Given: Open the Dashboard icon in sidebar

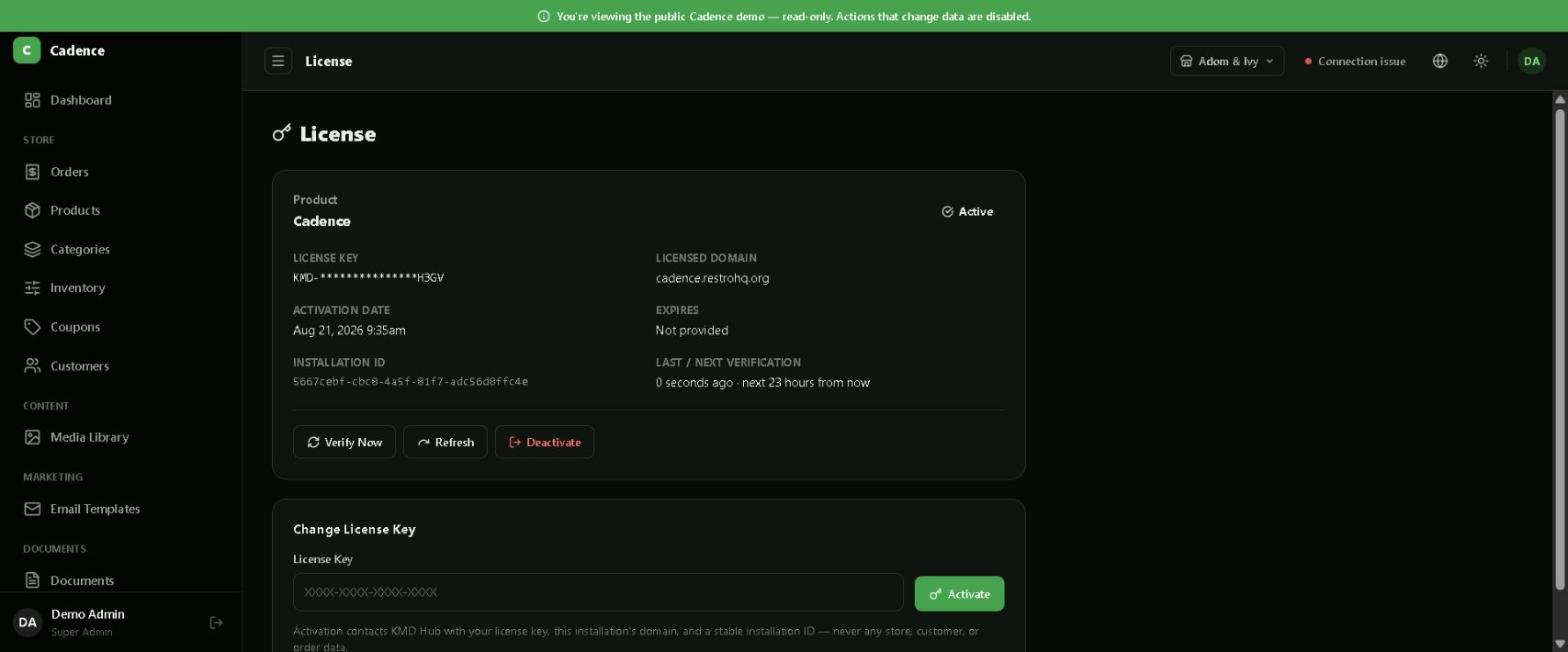Looking at the screenshot, I should (32, 100).
